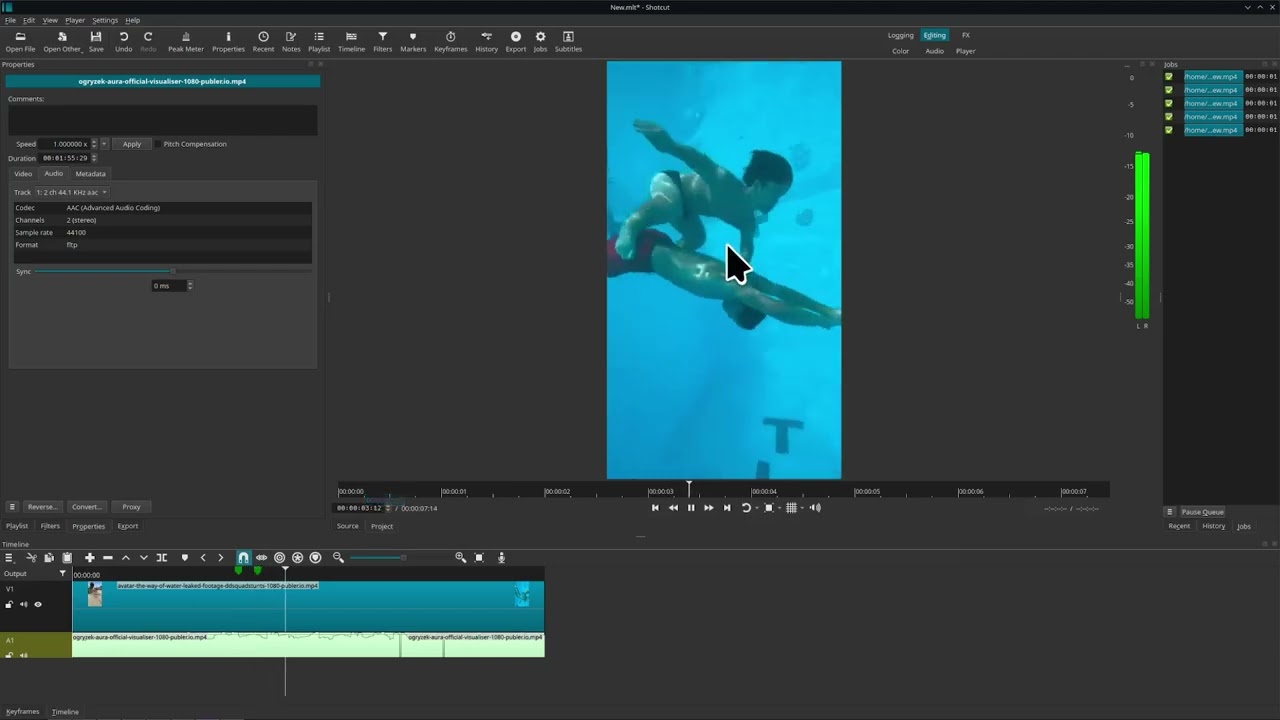This screenshot has height=720, width=1280.
Task: Enable the Pitch Compensation checkbox
Action: coord(157,144)
